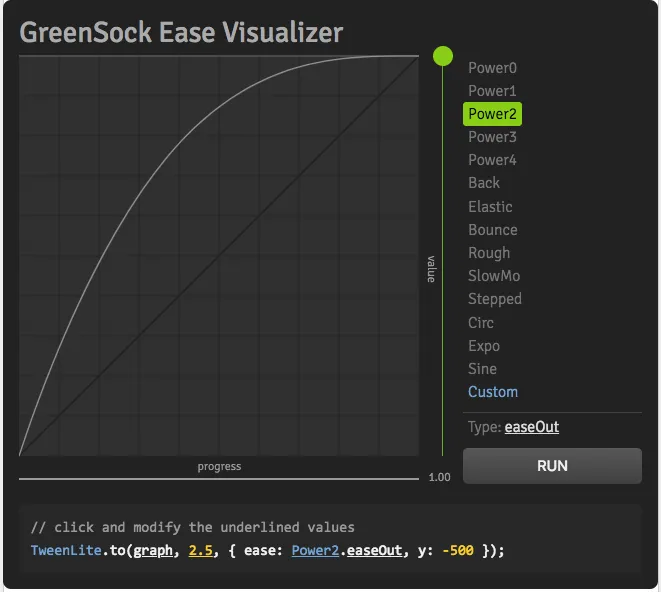The width and height of the screenshot is (661, 592).
Task: Choose the Power3 ease
Action: 492,137
